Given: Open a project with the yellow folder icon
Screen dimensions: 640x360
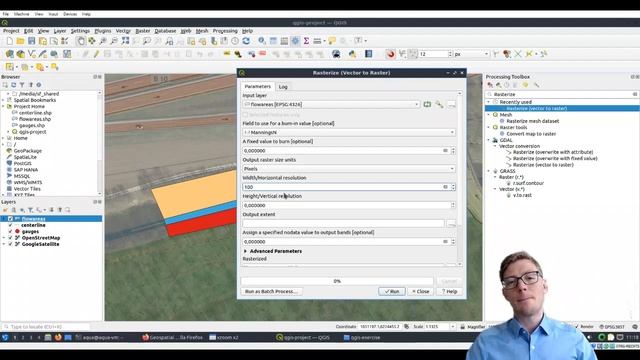Looking at the screenshot, I should 20,41.
